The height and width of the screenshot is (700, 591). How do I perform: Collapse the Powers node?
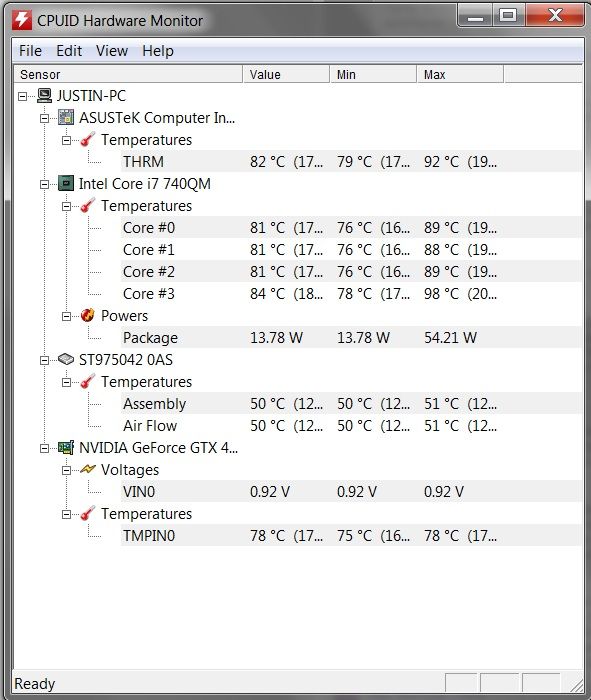click(66, 316)
